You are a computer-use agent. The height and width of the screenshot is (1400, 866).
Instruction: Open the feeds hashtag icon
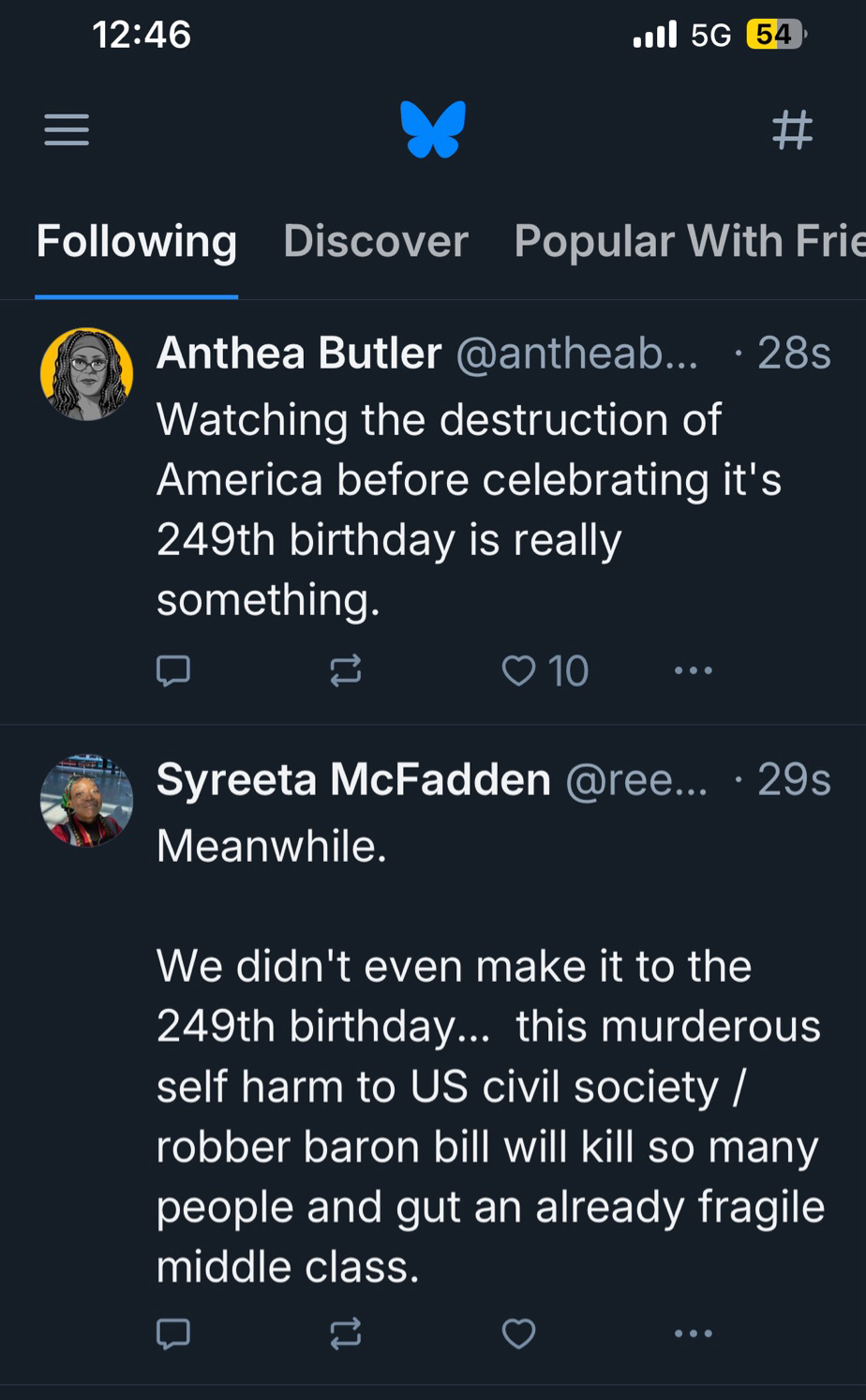[792, 129]
